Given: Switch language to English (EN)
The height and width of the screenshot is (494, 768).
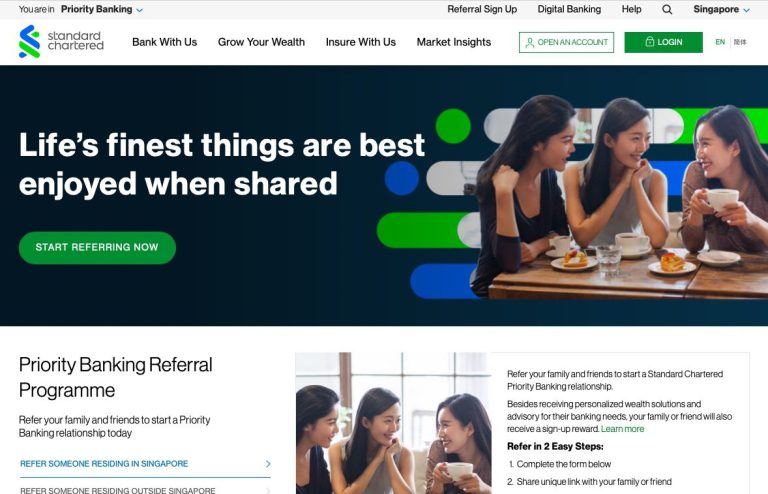Looking at the screenshot, I should (x=720, y=42).
